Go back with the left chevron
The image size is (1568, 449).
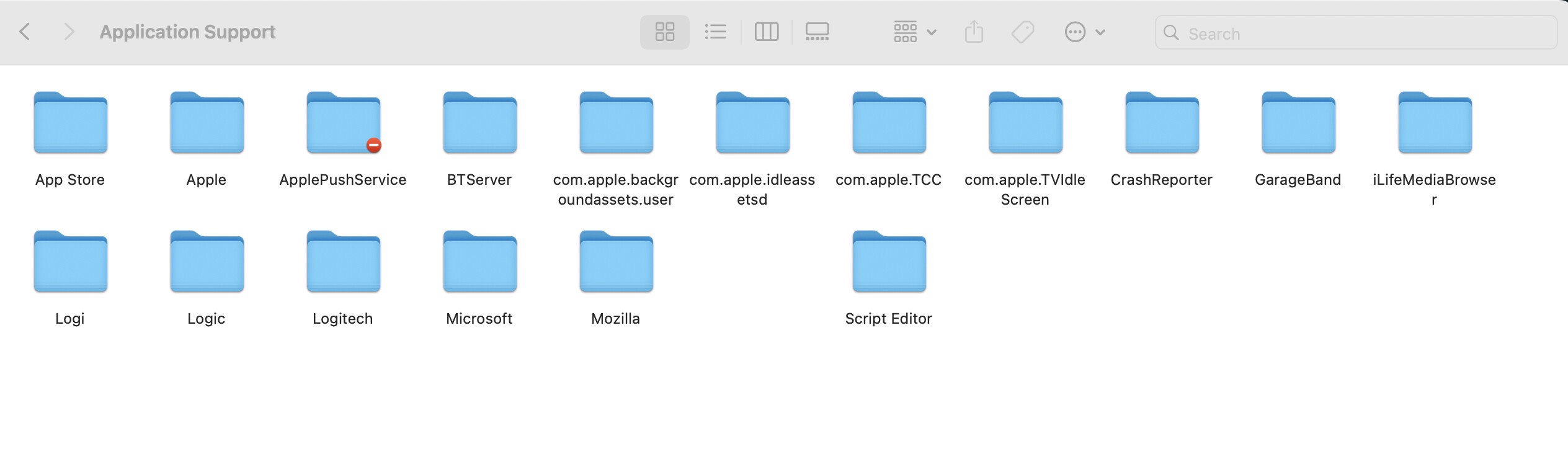(x=25, y=32)
